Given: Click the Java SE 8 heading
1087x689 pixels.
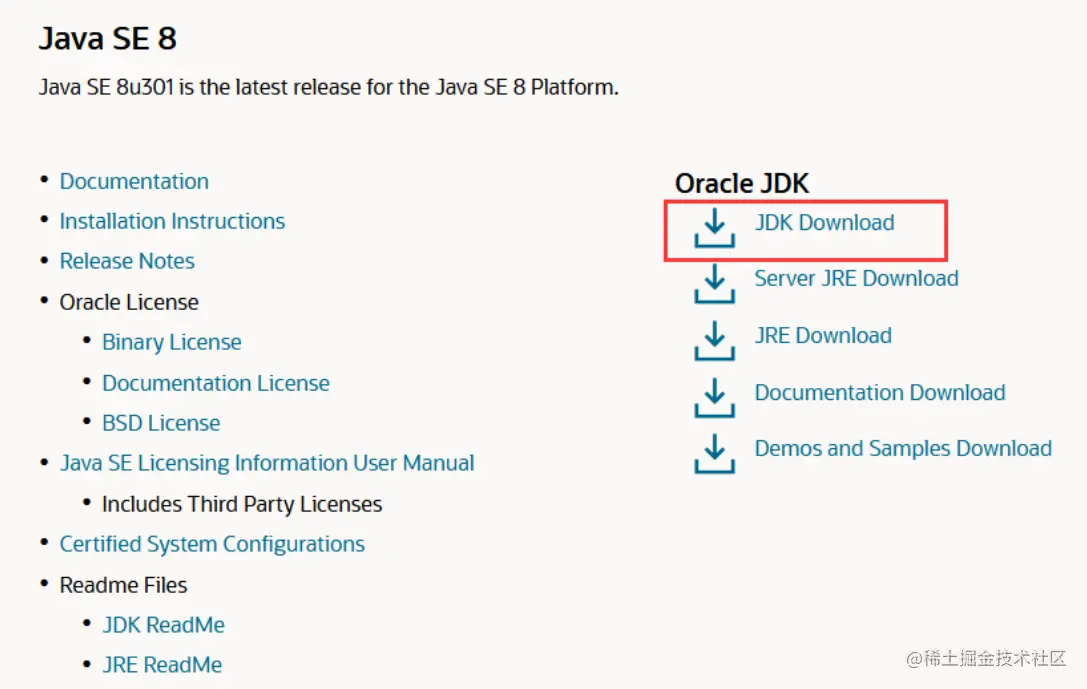Looking at the screenshot, I should [107, 39].
